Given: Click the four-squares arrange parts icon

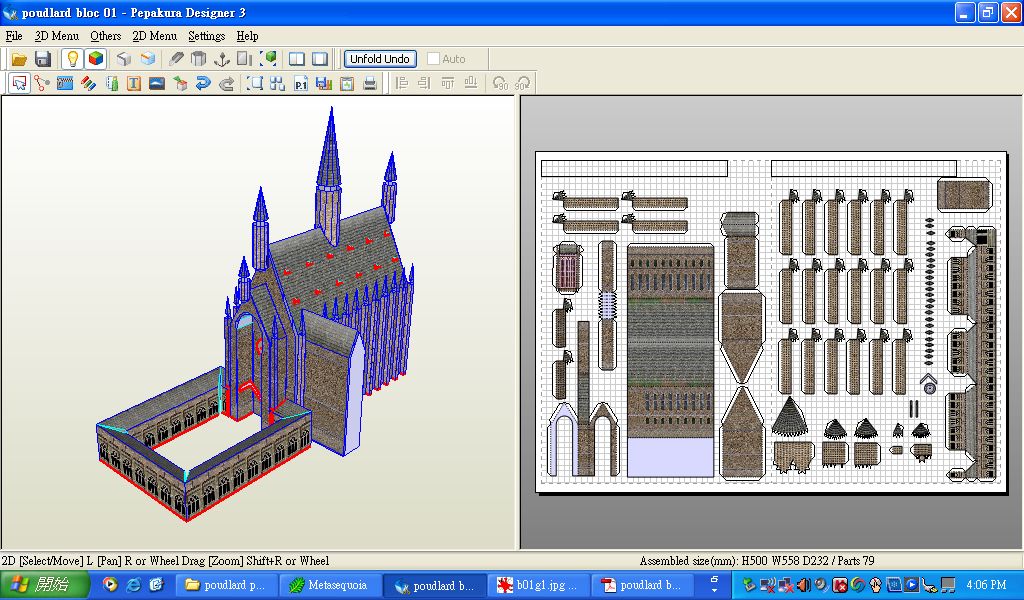Looking at the screenshot, I should pyautogui.click(x=278, y=84).
